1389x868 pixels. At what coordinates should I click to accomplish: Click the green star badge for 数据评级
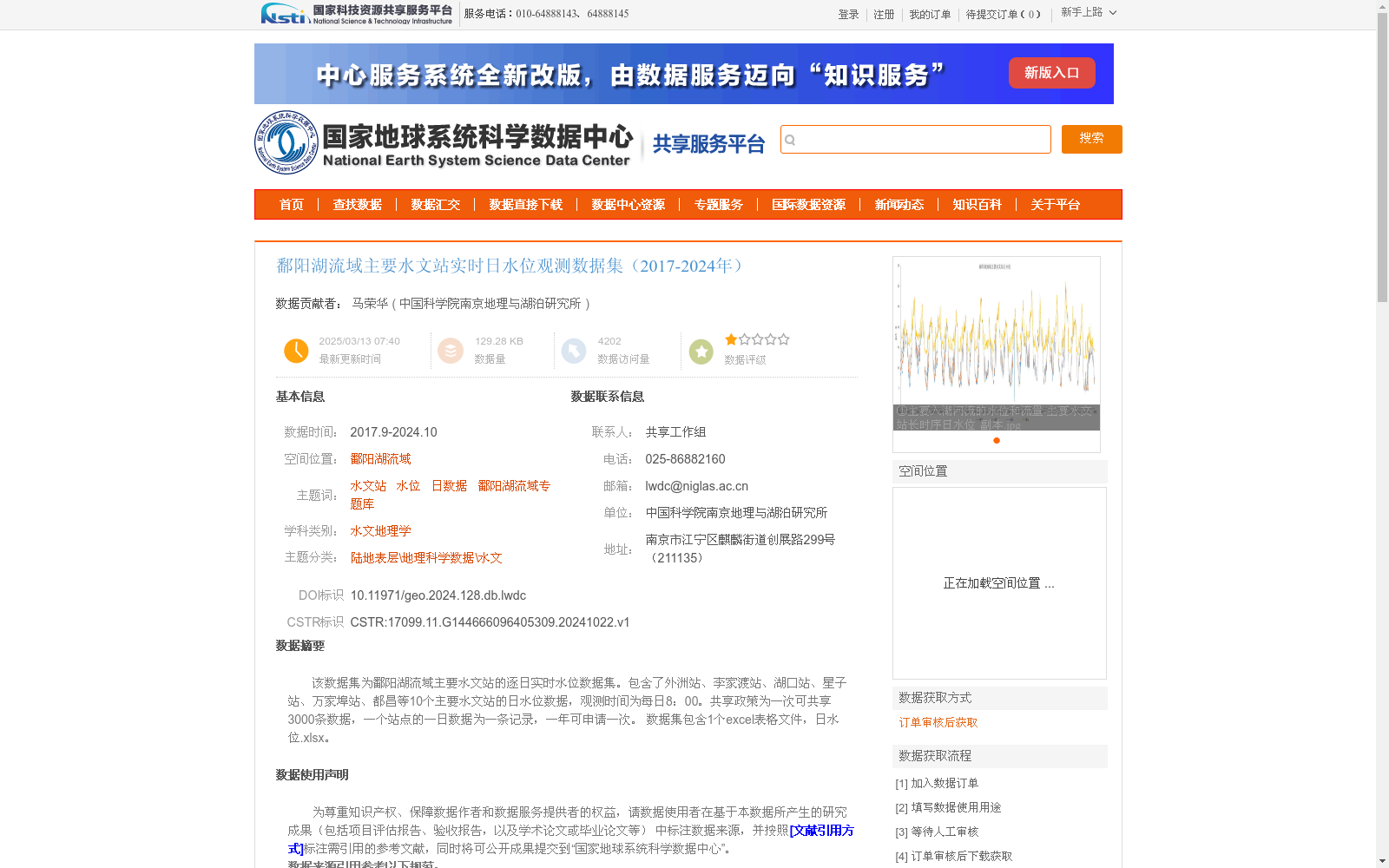[x=701, y=350]
